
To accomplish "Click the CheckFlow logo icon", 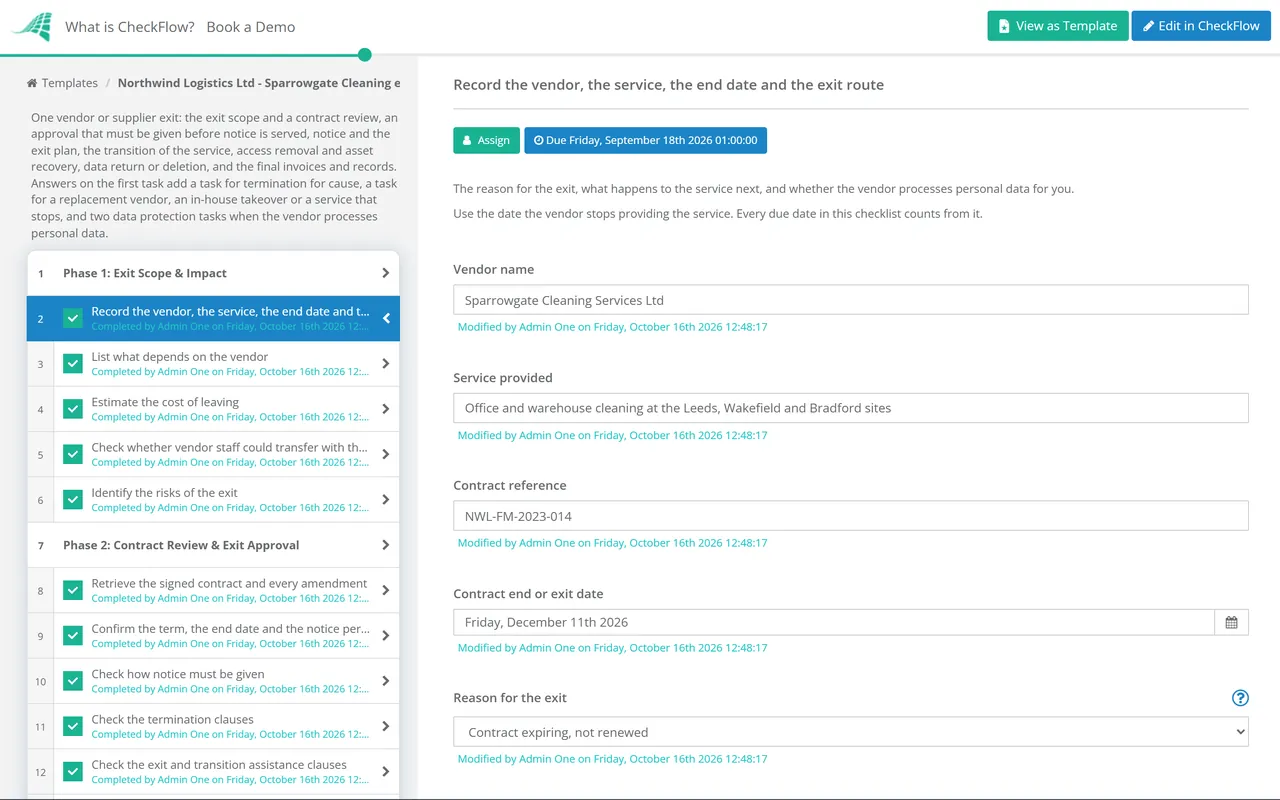I will point(31,26).
